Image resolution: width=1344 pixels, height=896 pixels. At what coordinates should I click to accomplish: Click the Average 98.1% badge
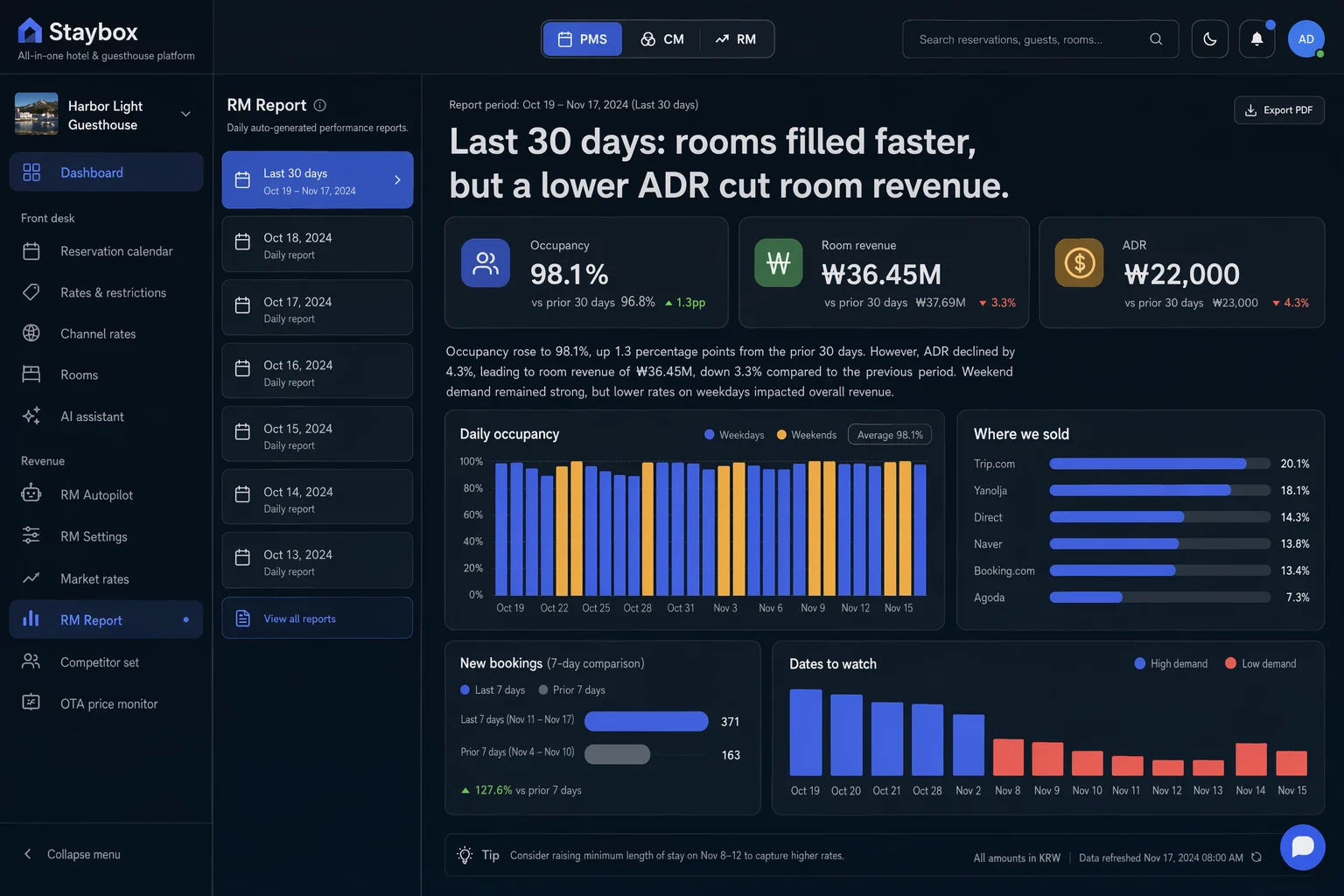click(890, 435)
